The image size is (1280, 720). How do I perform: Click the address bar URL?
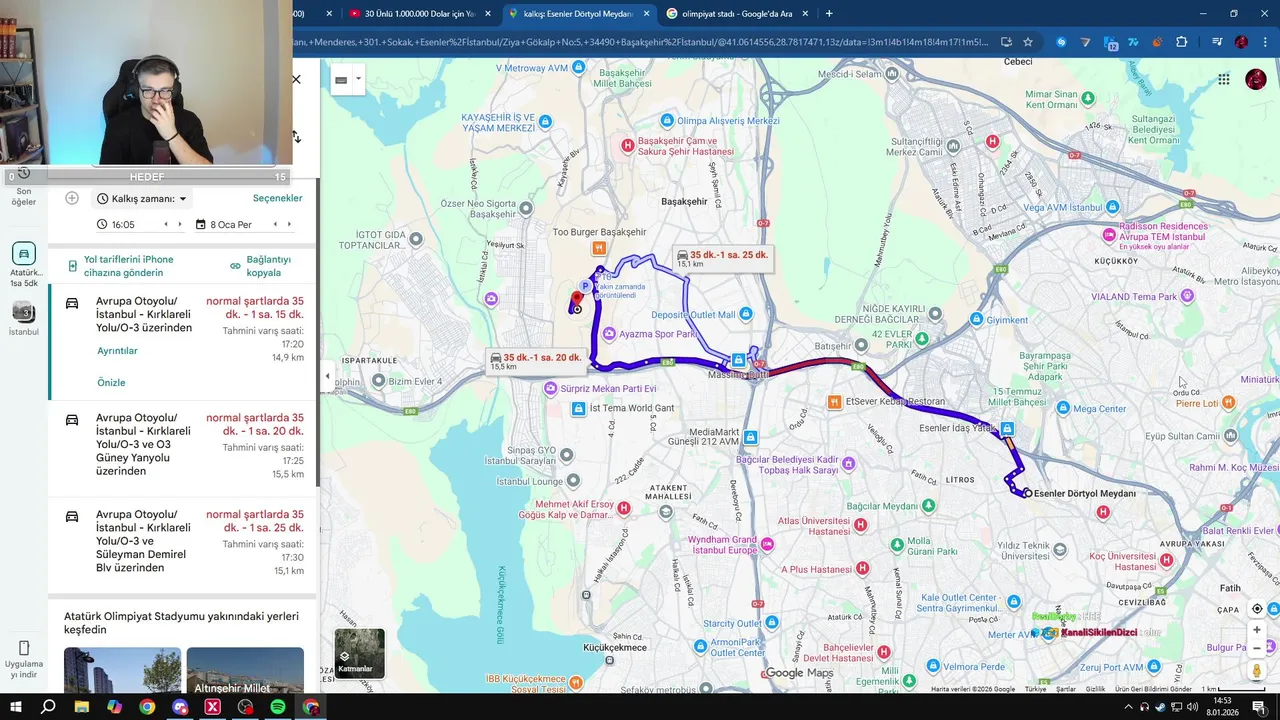pos(640,42)
